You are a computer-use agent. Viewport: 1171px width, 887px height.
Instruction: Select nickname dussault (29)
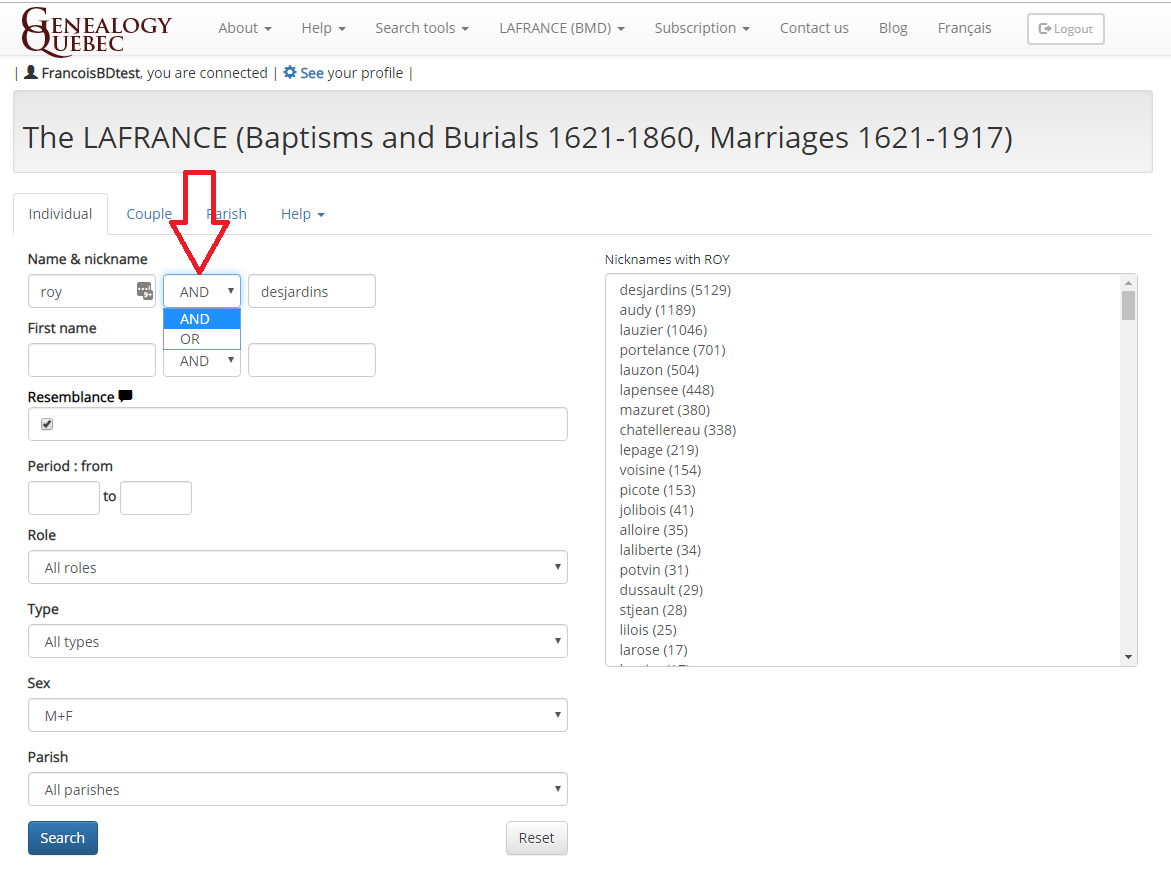pos(661,590)
